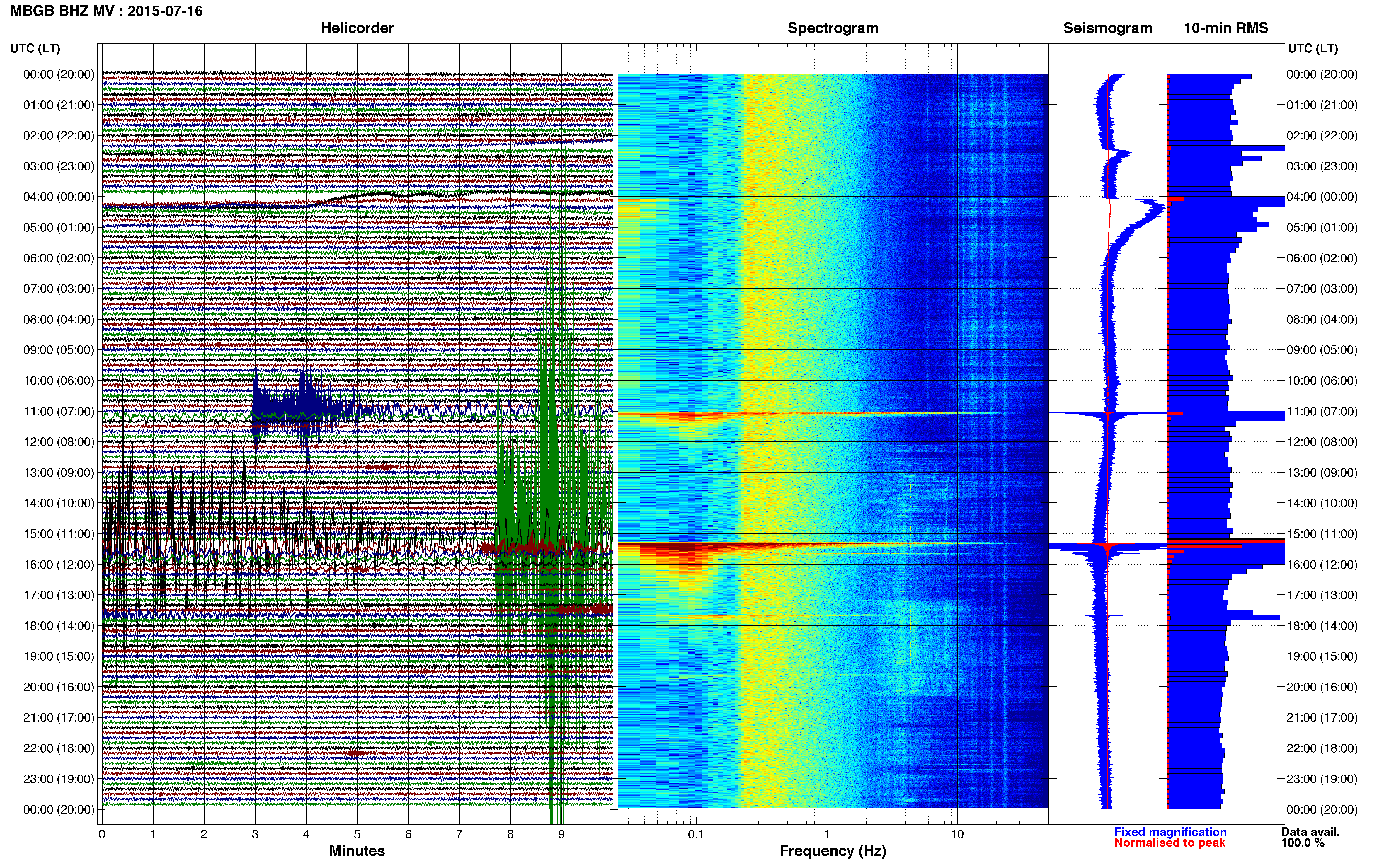This screenshot has height=868, width=1389.
Task: Click 08:00 (04:00) label right of RMS panel
Action: 1322,319
